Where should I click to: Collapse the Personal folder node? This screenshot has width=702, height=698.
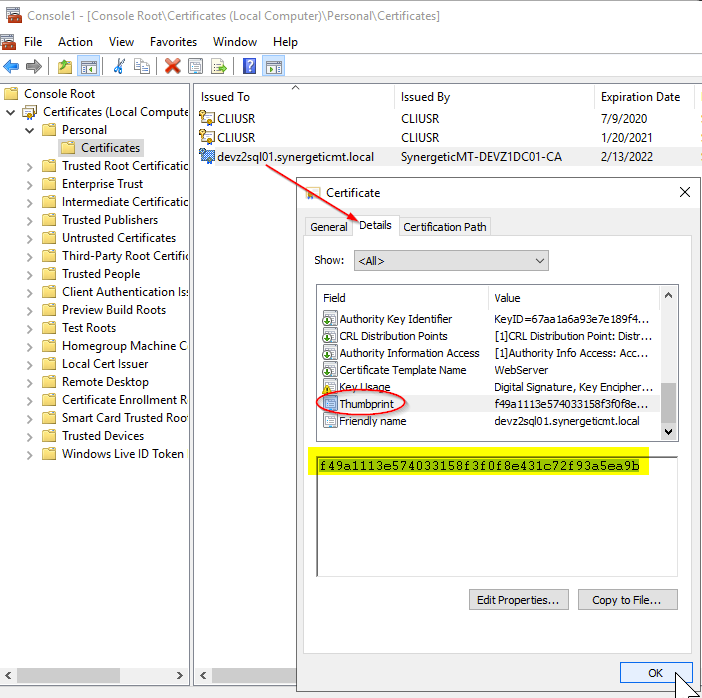(30, 130)
